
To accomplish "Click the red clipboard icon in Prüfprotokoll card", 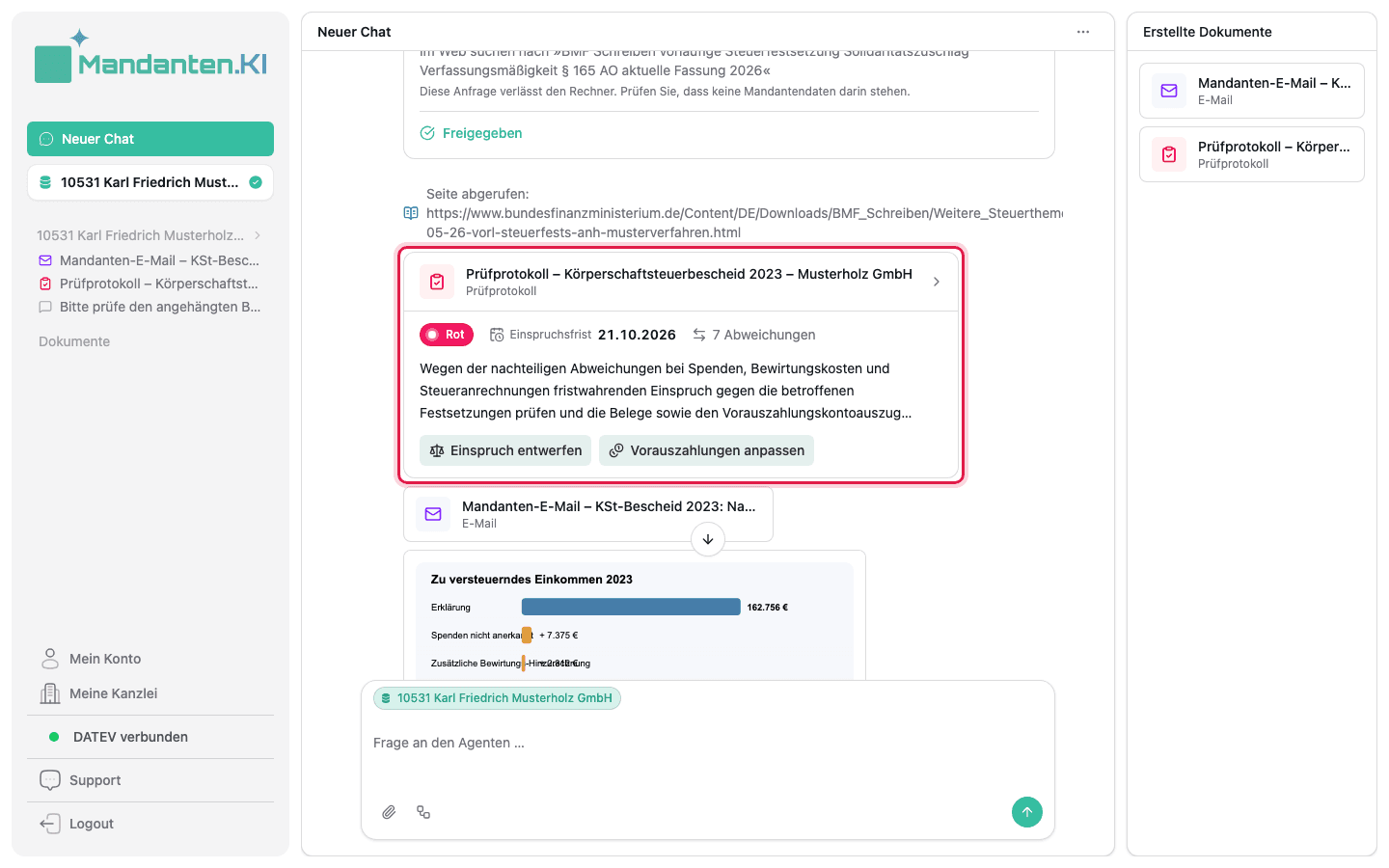I will (437, 282).
